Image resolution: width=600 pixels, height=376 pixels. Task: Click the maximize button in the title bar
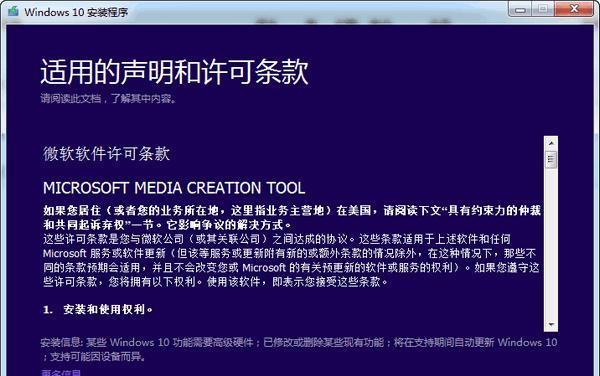click(543, 10)
